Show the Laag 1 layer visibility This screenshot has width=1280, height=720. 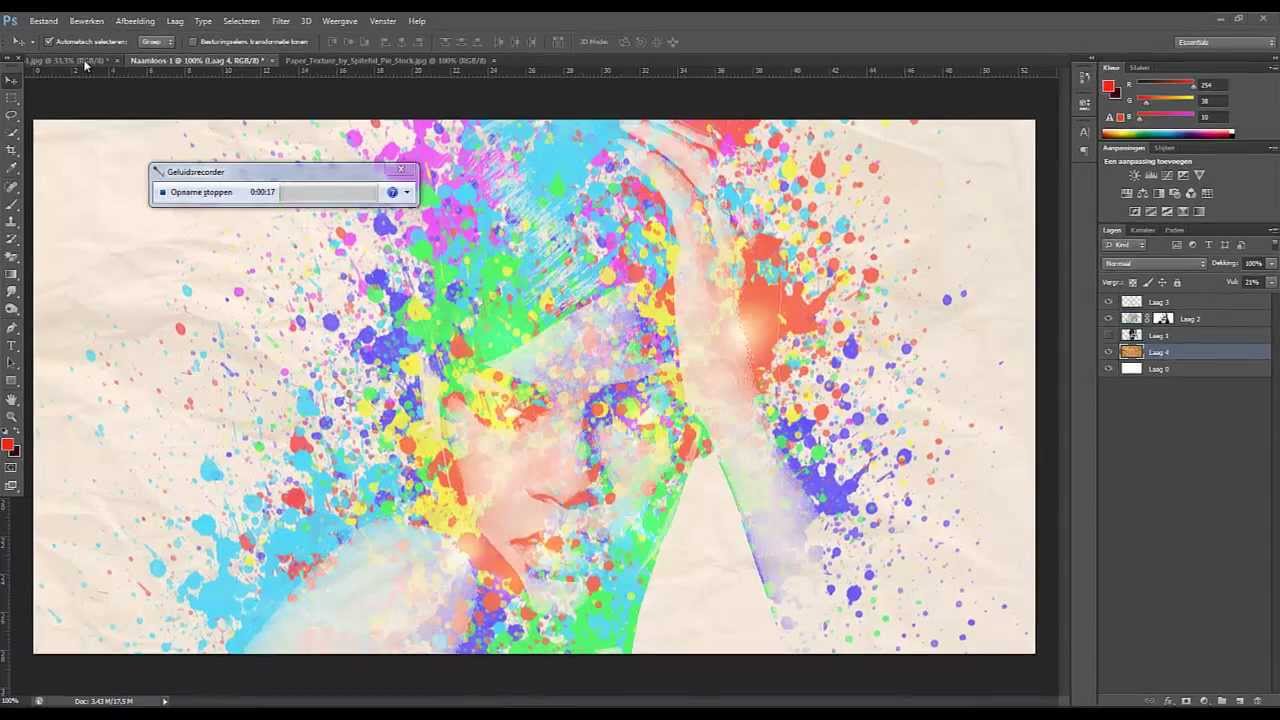(1108, 335)
